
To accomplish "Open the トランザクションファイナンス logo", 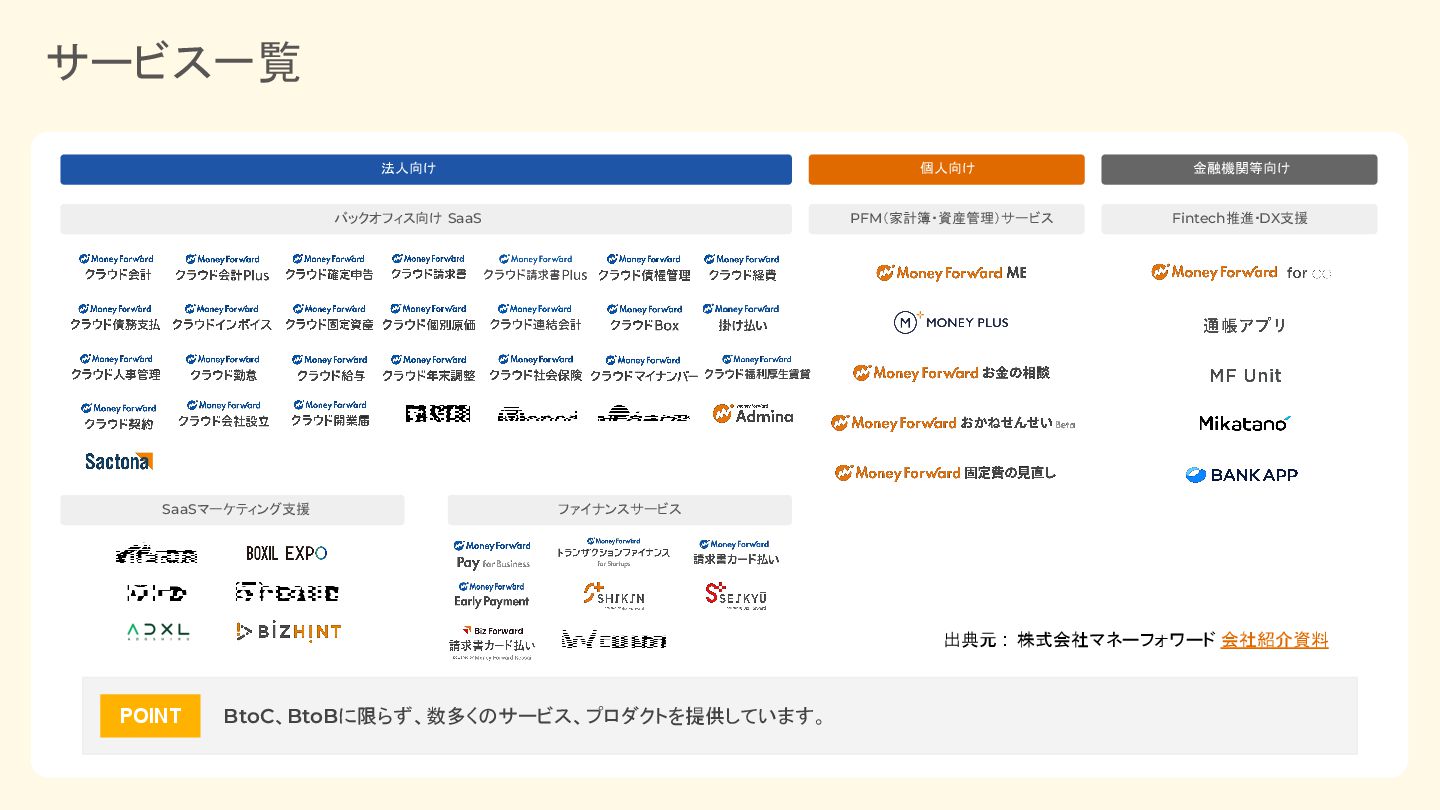I will pos(613,552).
